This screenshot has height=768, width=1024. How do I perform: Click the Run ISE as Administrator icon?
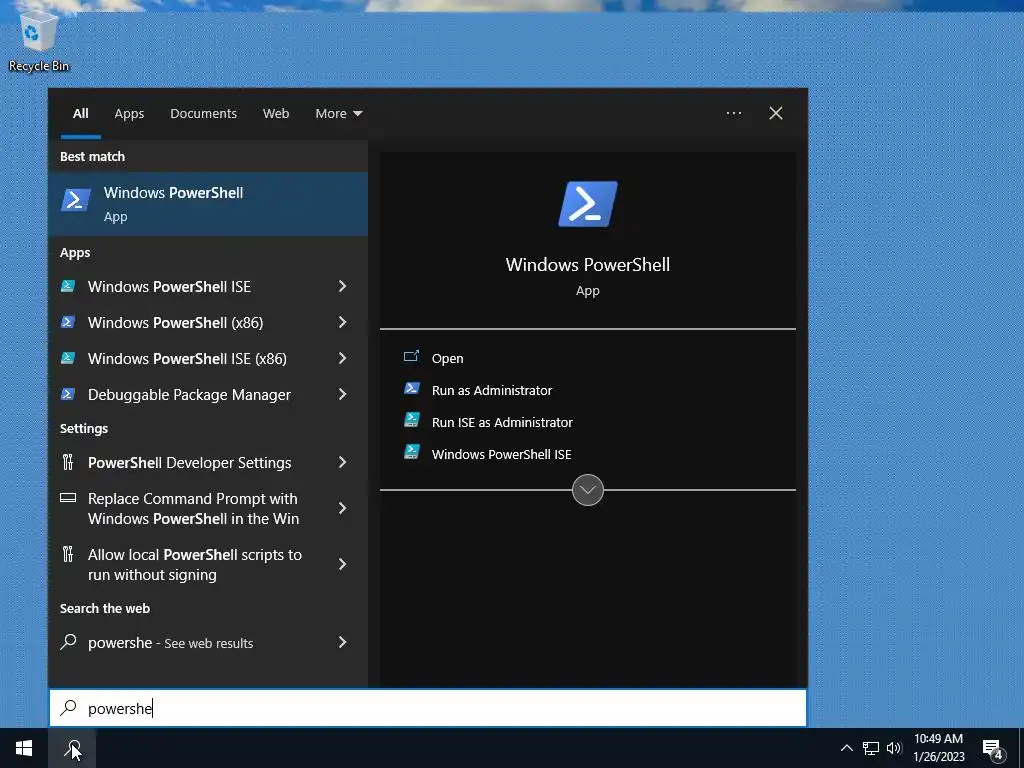point(411,419)
